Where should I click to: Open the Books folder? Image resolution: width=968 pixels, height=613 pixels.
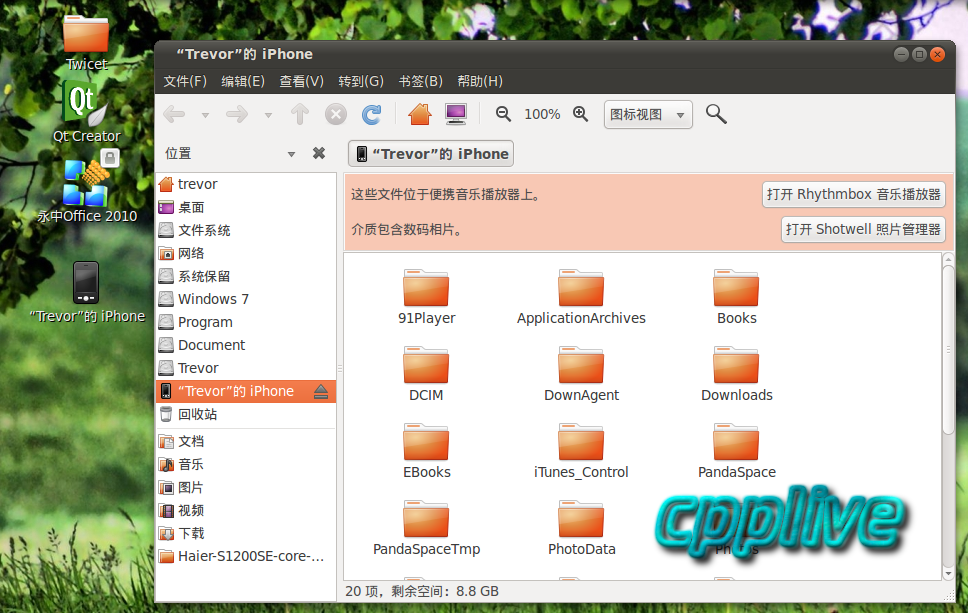(736, 297)
